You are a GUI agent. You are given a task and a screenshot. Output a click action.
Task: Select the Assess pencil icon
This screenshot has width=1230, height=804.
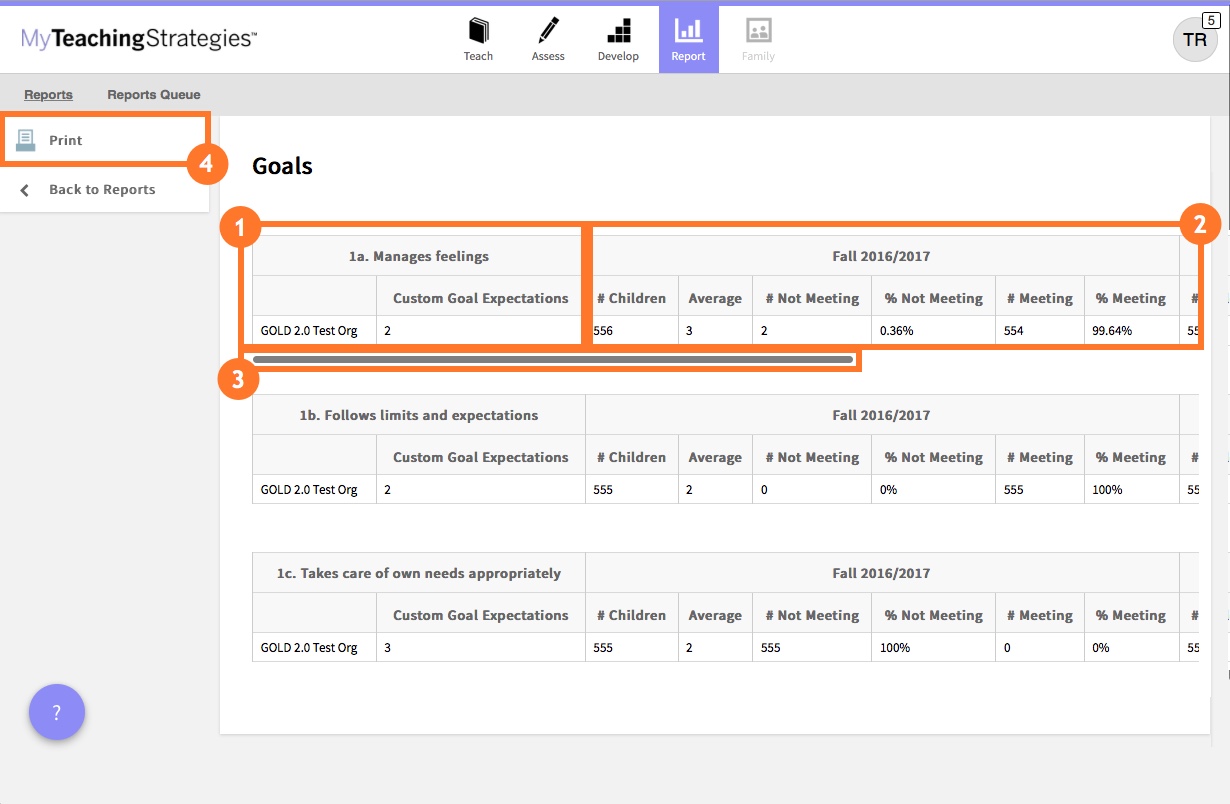pos(548,37)
